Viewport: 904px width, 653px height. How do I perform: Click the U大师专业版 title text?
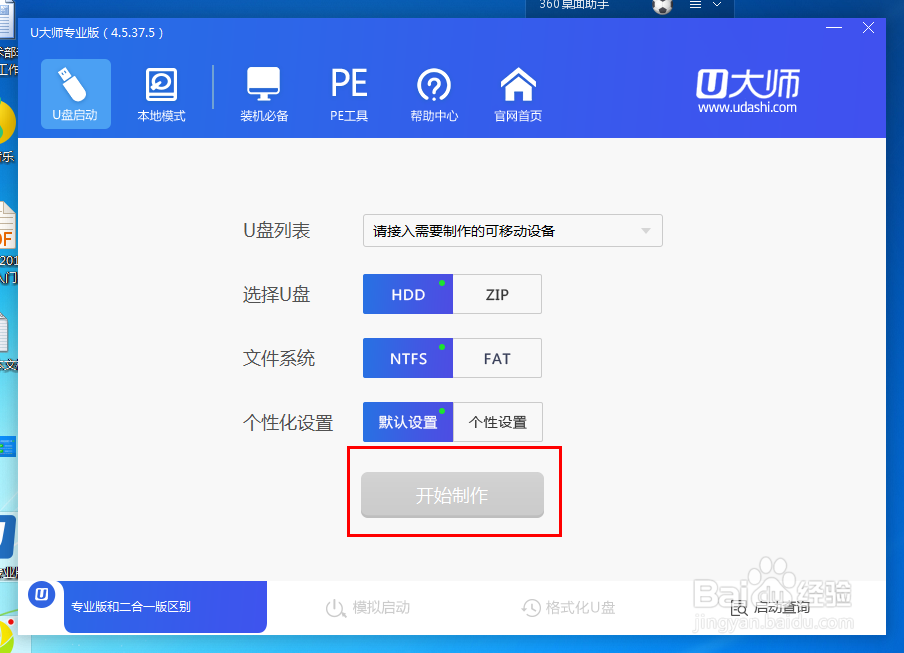pos(96,33)
